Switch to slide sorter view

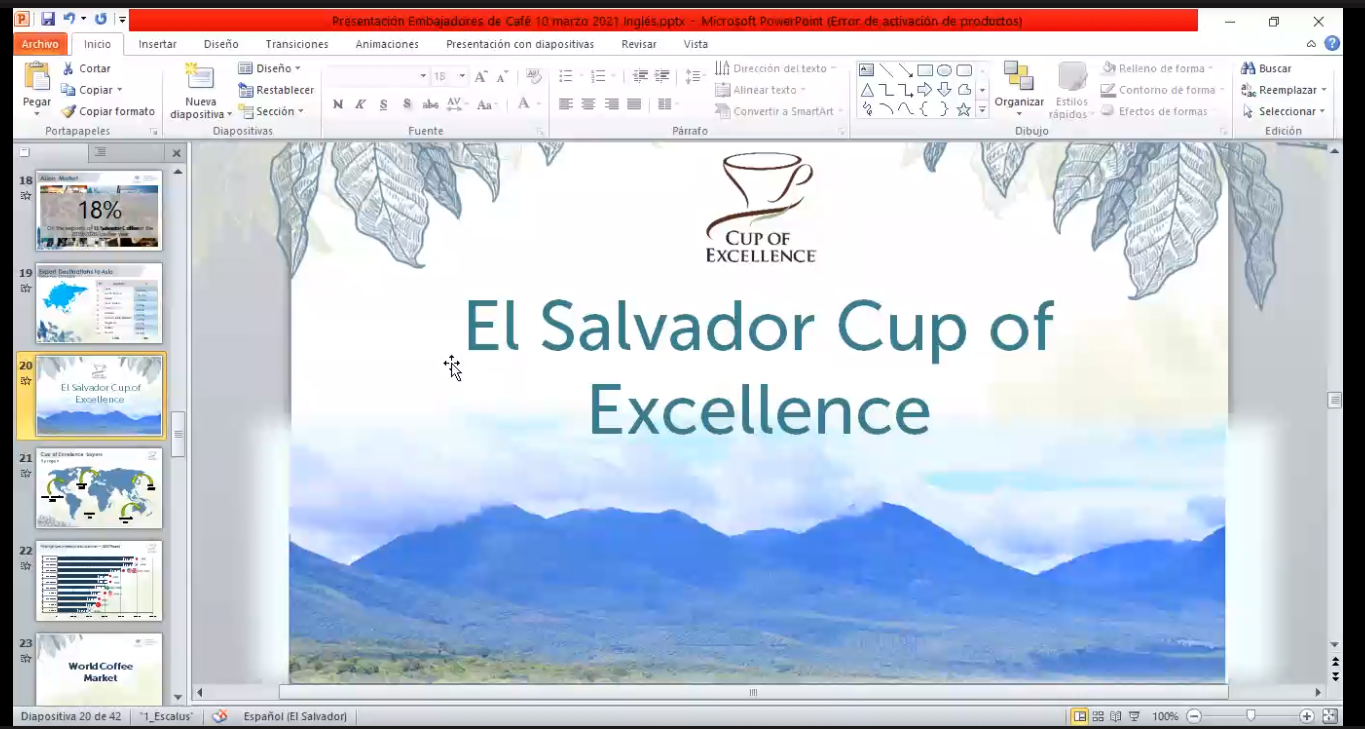click(1098, 716)
